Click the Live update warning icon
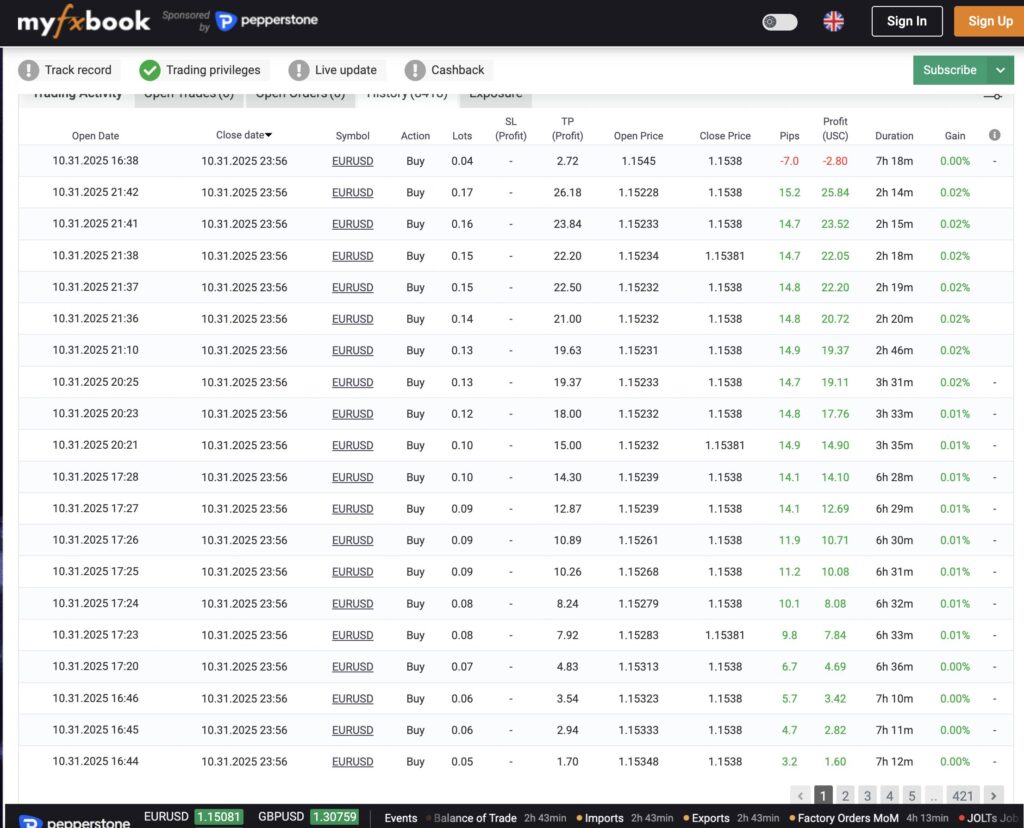This screenshot has width=1024, height=828. (x=298, y=70)
